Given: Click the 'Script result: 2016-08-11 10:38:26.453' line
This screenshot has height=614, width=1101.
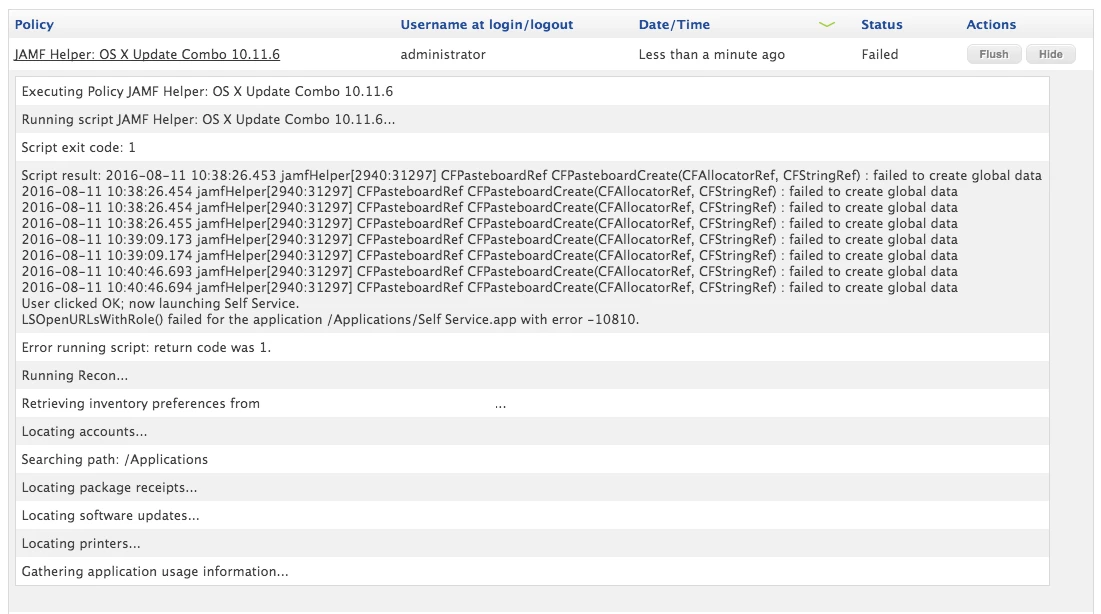Looking at the screenshot, I should tap(532, 176).
